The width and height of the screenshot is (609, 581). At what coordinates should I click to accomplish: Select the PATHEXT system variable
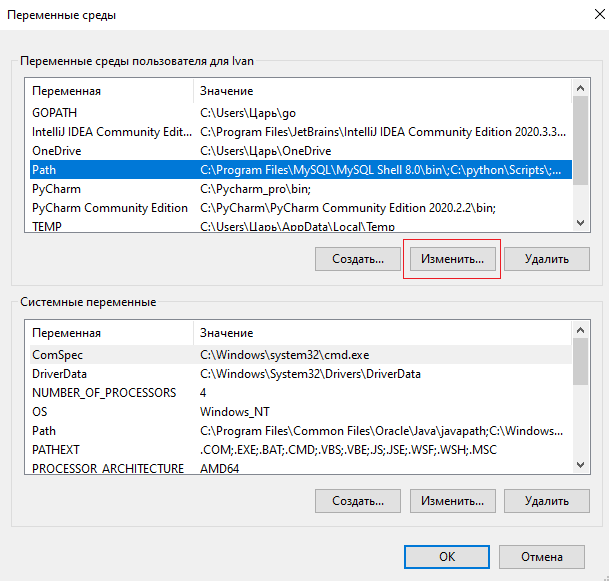point(301,450)
